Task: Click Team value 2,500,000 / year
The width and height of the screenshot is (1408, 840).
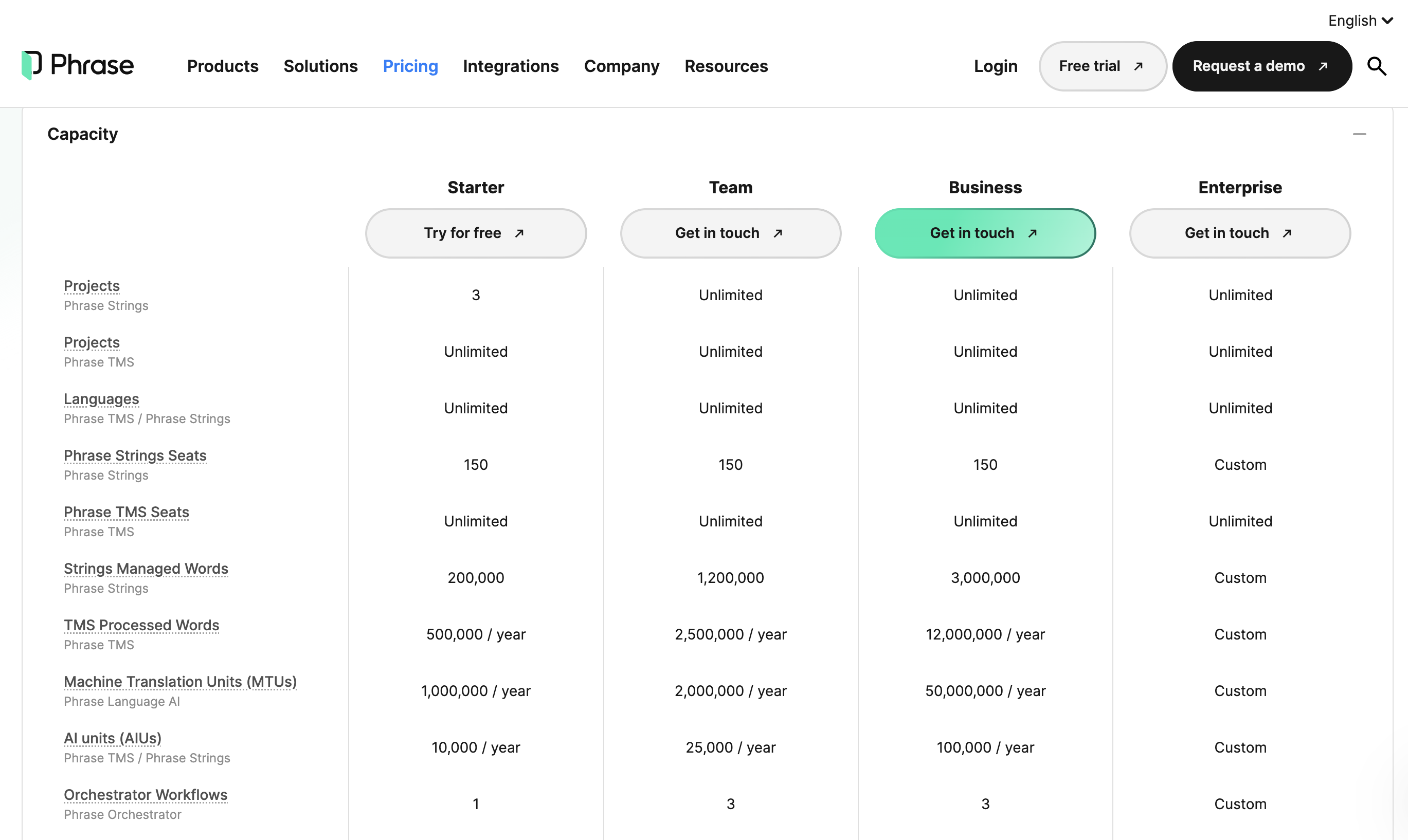Action: pos(730,634)
